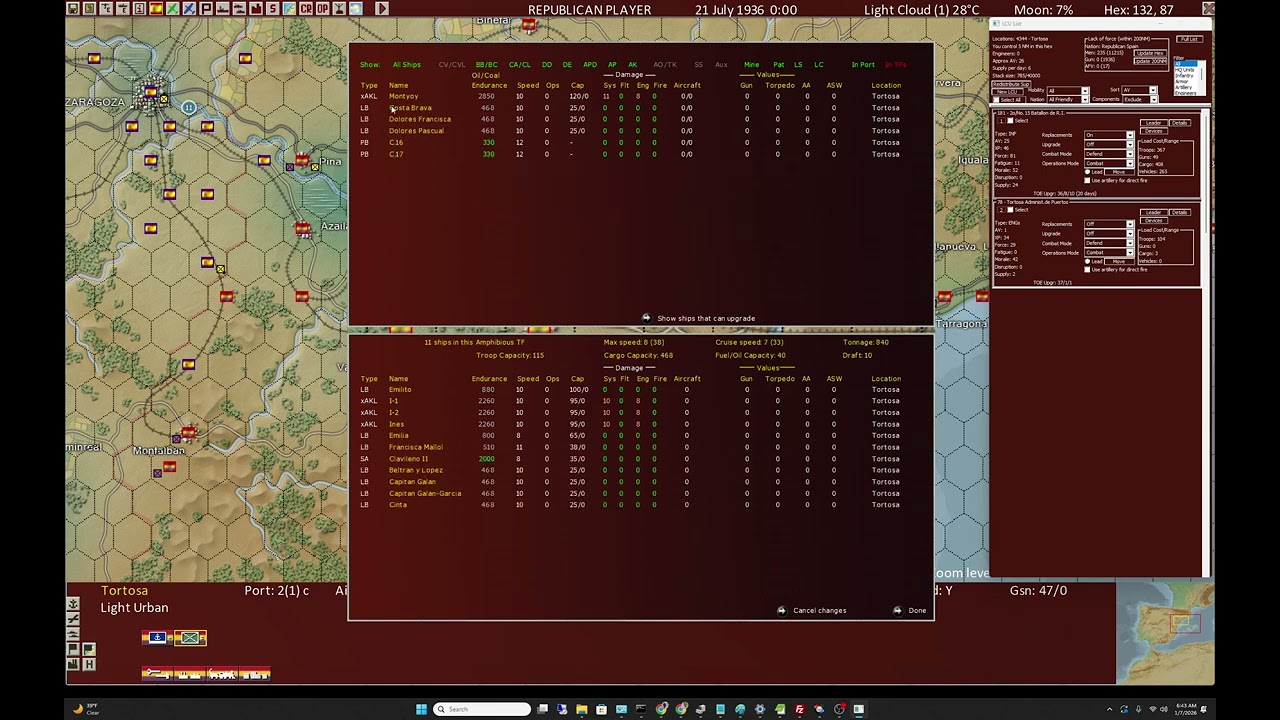This screenshot has width=1280, height=720.
Task: Enable direct fire artillery for unit 78
Action: [x=1087, y=269]
